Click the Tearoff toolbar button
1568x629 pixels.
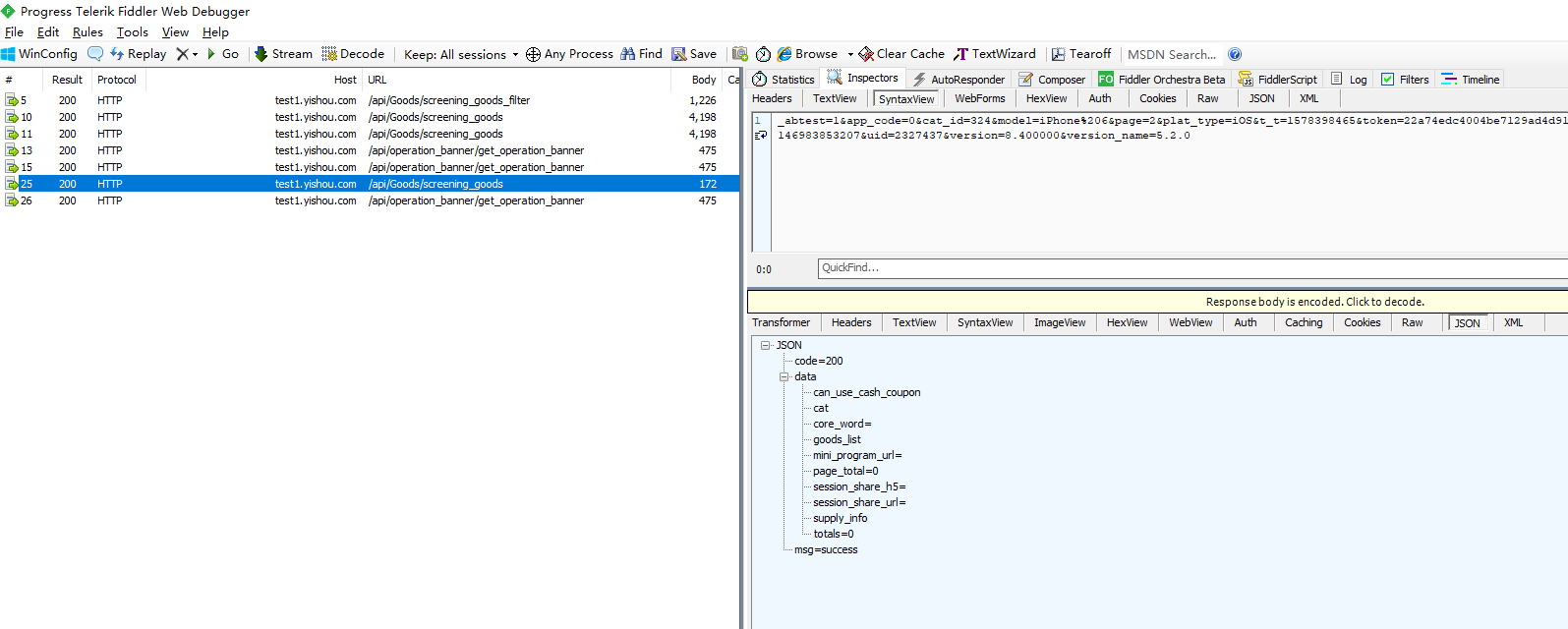1081,54
